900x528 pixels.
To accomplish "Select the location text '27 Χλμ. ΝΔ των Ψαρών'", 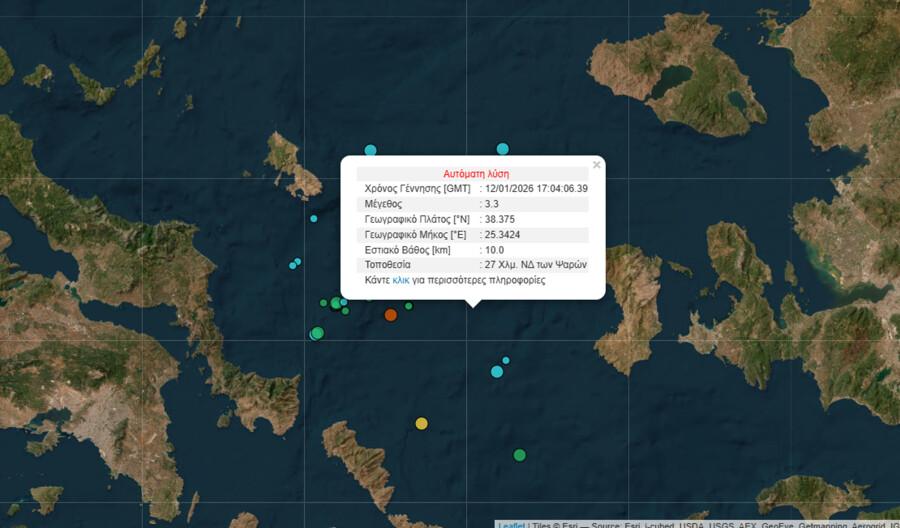I will 536,265.
